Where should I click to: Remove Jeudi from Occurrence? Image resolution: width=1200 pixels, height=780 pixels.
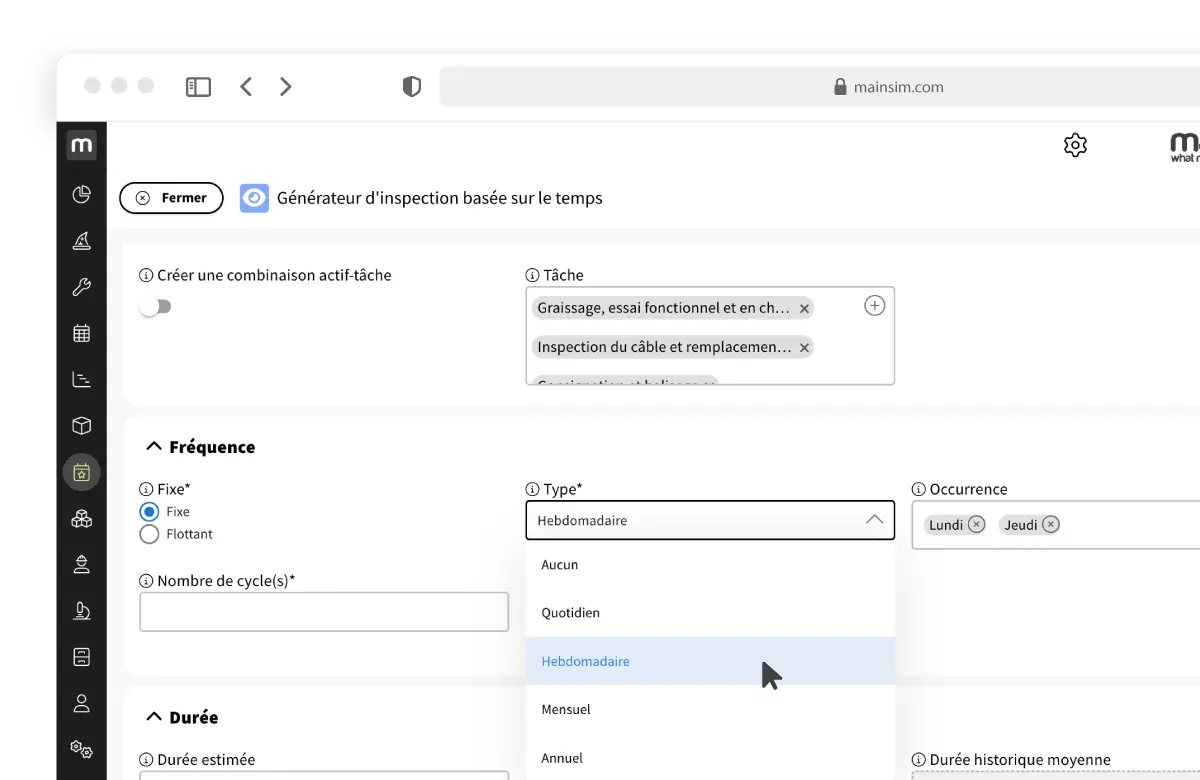click(x=1051, y=524)
